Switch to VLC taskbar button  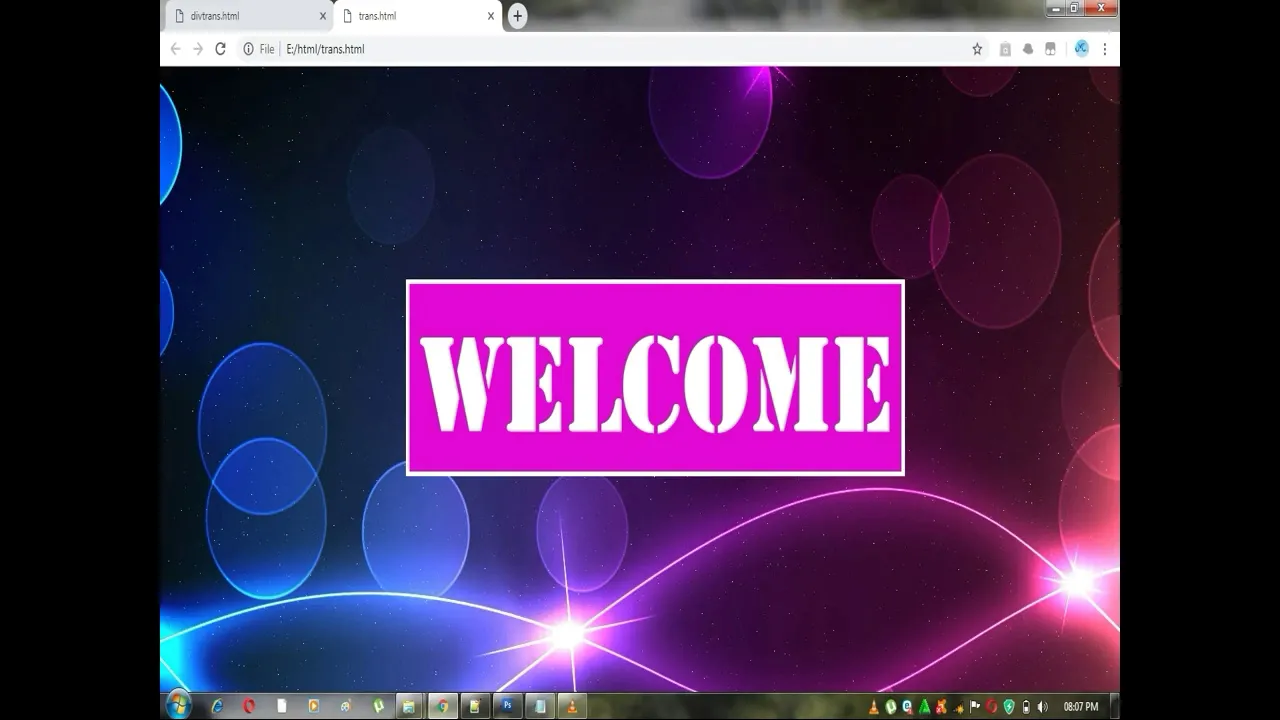(x=572, y=706)
